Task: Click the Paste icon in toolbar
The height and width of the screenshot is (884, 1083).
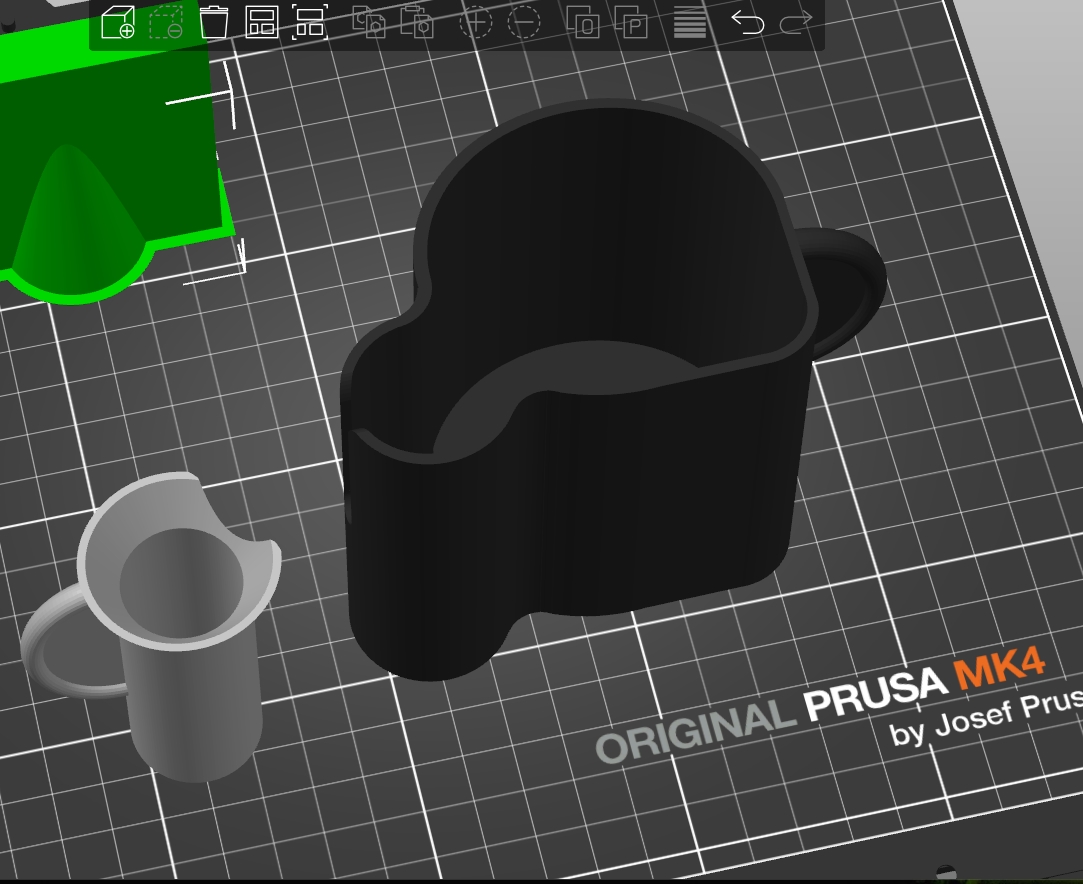Action: [x=416, y=22]
